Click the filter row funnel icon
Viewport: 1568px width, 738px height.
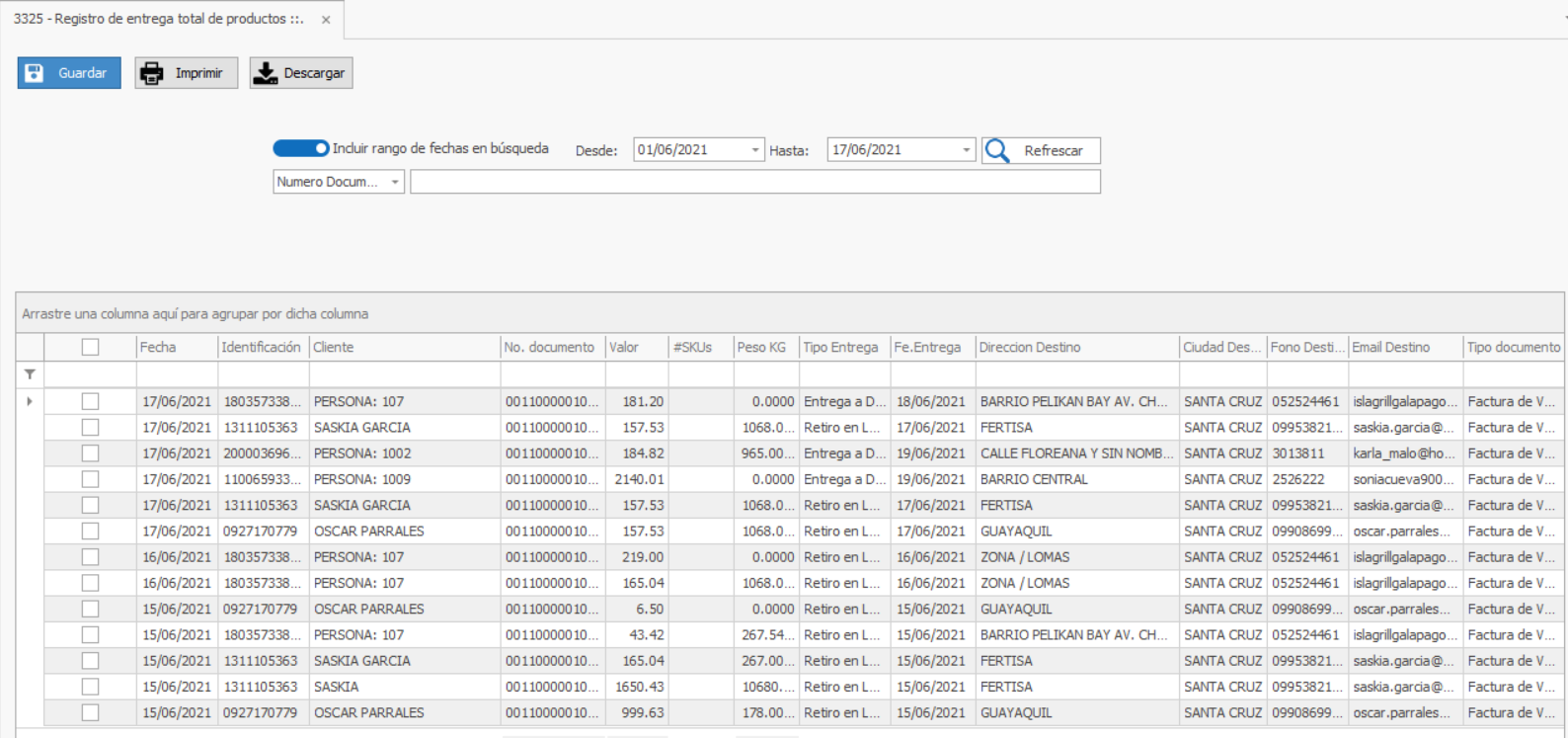tap(30, 374)
